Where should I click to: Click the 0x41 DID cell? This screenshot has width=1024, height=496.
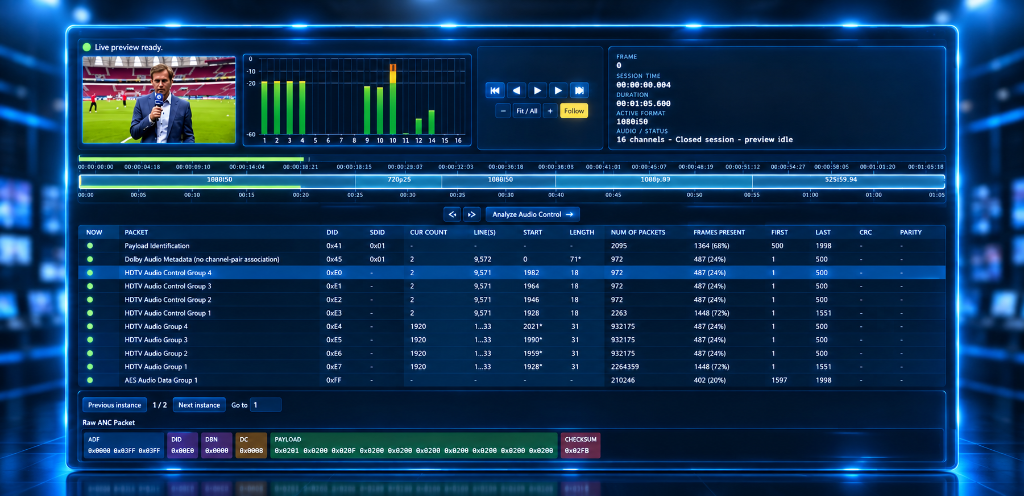point(333,246)
